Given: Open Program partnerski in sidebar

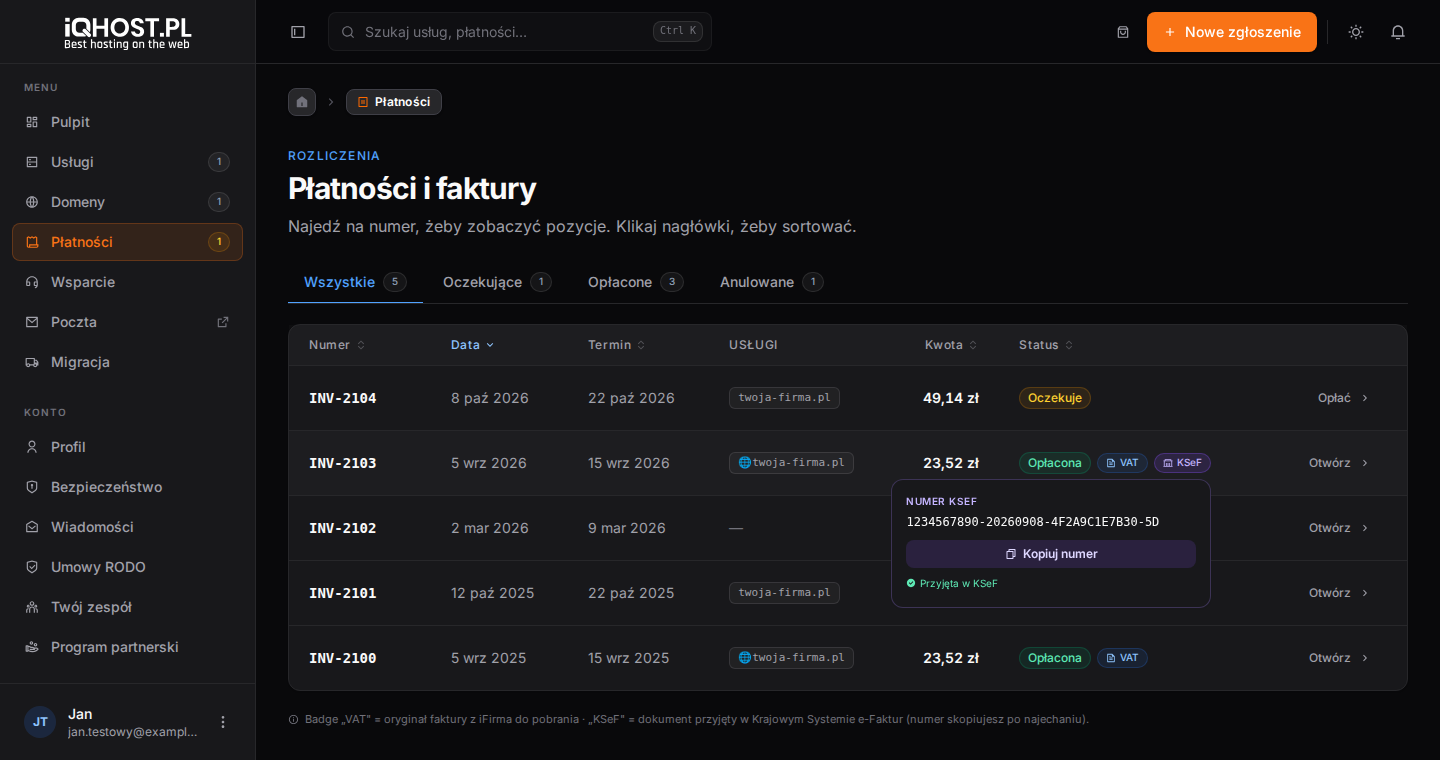Looking at the screenshot, I should pyautogui.click(x=127, y=647).
